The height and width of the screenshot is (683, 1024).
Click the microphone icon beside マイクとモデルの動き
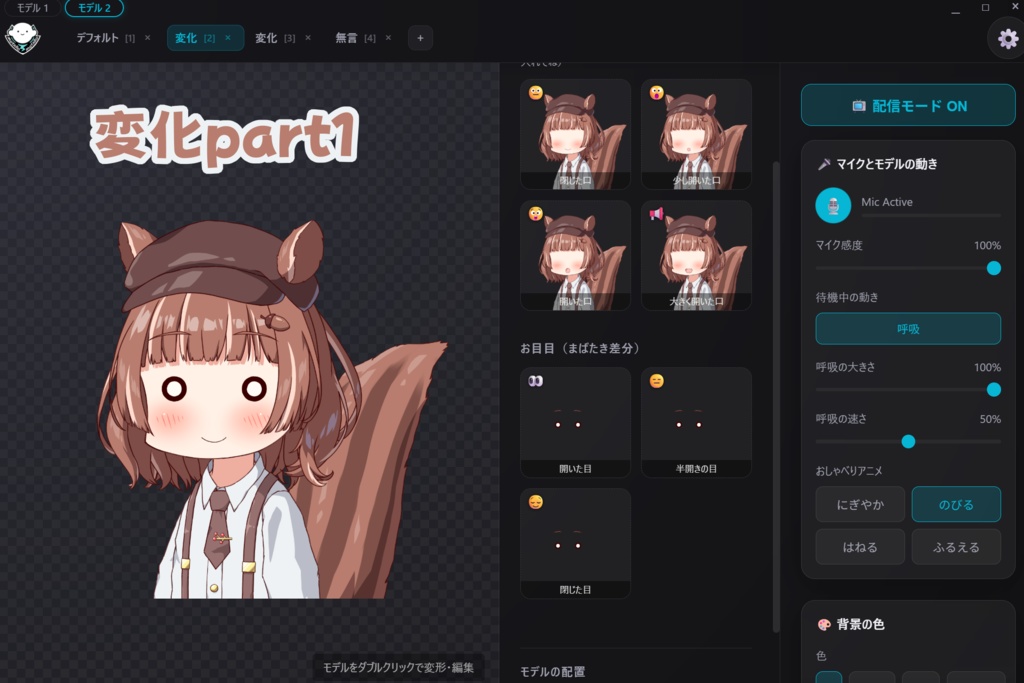pyautogui.click(x=824, y=164)
